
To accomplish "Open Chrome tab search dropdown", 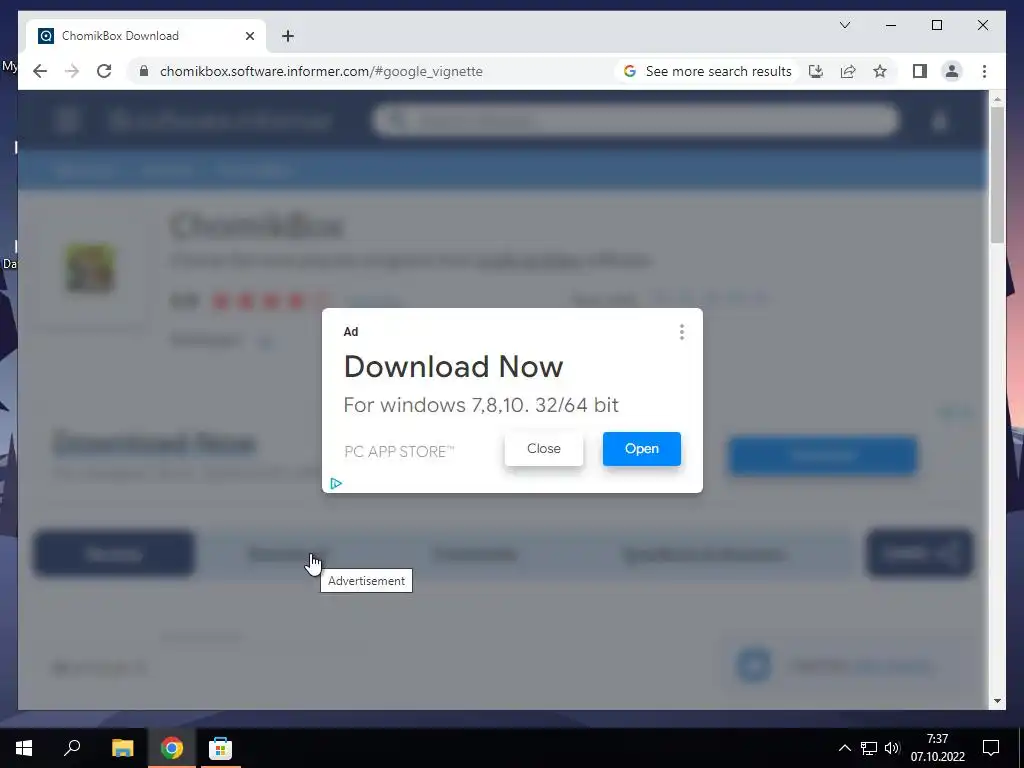I will [844, 25].
